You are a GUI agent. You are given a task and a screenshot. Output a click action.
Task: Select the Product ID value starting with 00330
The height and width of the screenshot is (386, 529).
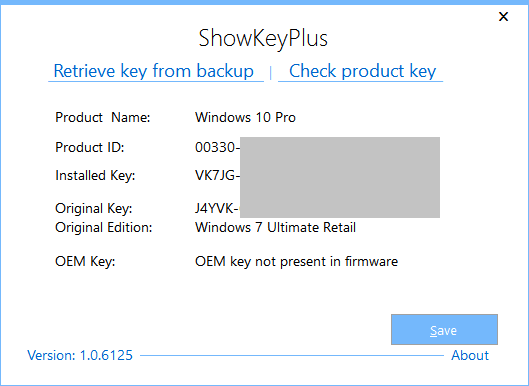(x=217, y=147)
